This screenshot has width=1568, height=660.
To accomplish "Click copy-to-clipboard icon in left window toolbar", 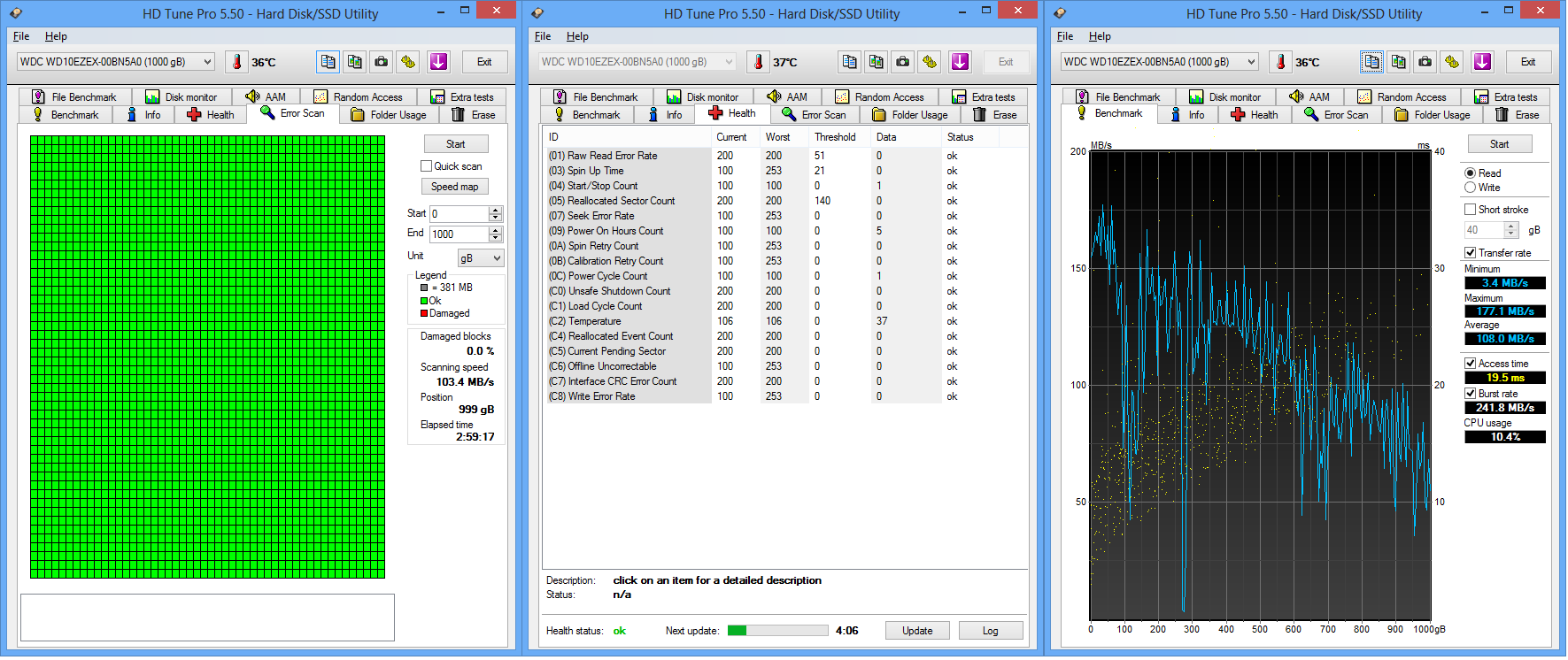I will tap(328, 62).
